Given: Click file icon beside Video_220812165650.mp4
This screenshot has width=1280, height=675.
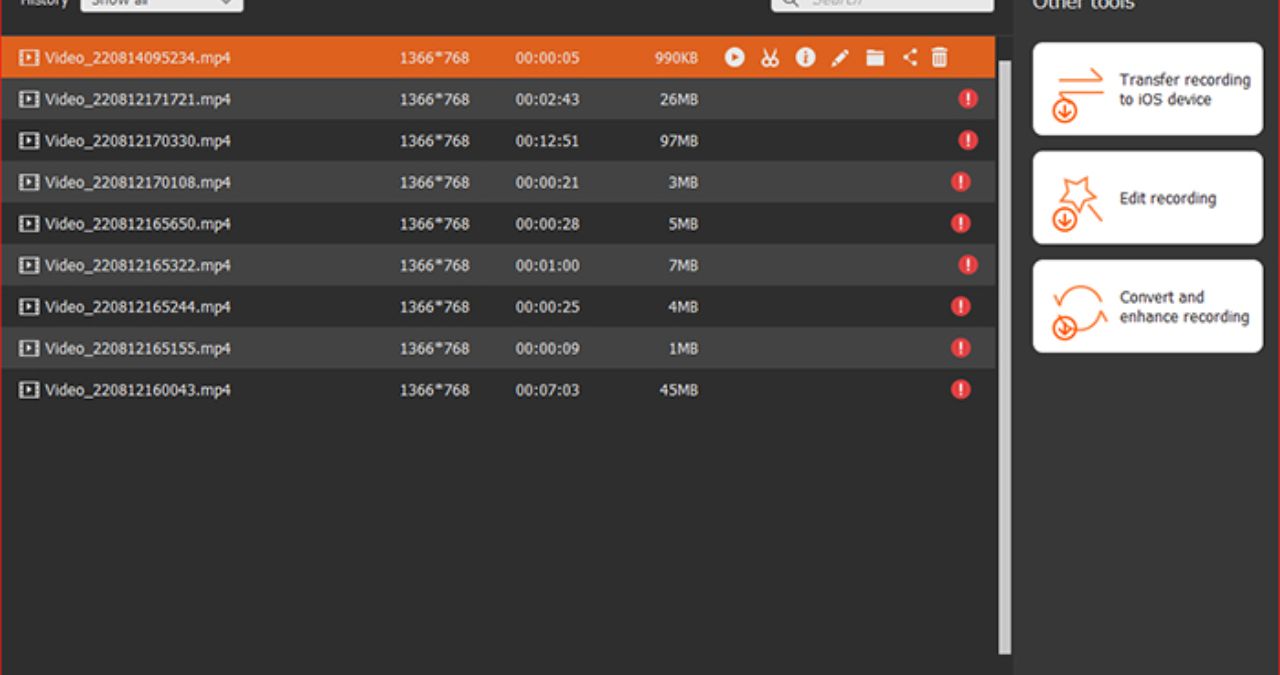Looking at the screenshot, I should click(29, 224).
